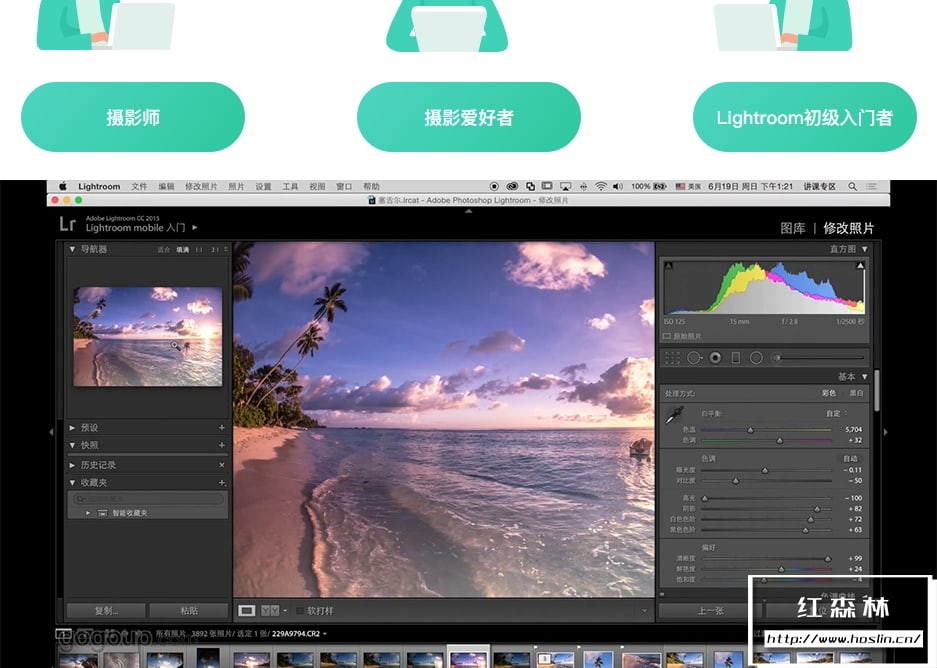The height and width of the screenshot is (668, 937).
Task: Click the 粘贴 button
Action: [189, 611]
